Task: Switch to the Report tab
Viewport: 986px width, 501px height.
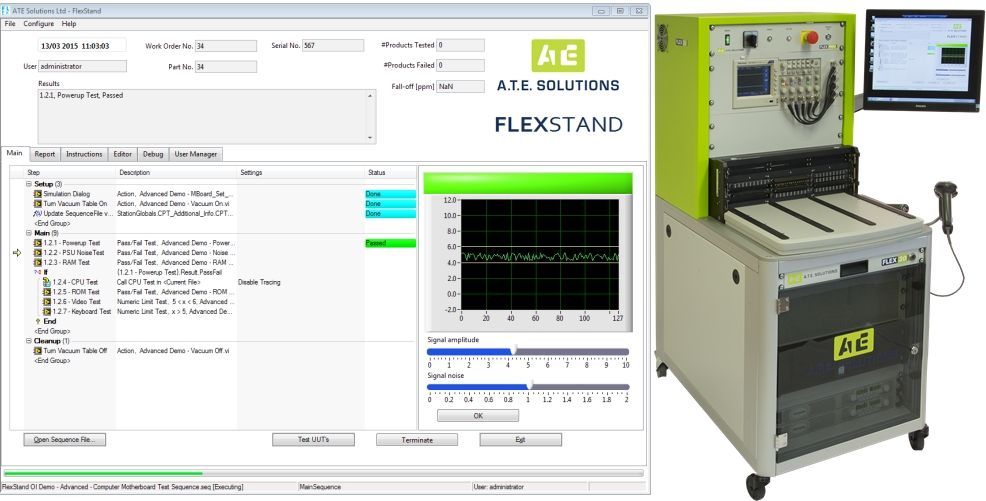Action: [x=45, y=154]
